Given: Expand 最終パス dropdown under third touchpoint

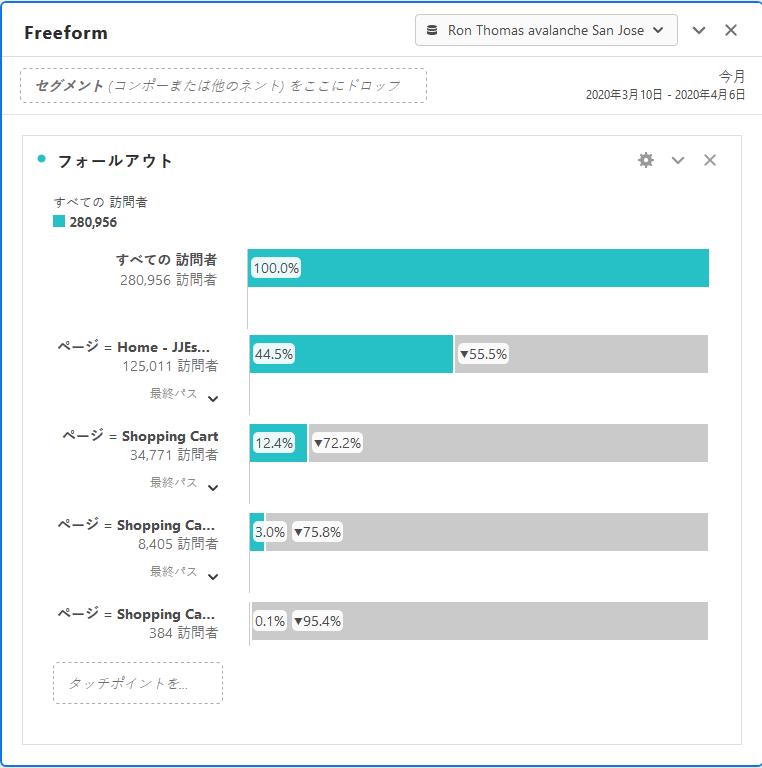Looking at the screenshot, I should pyautogui.click(x=212, y=577).
